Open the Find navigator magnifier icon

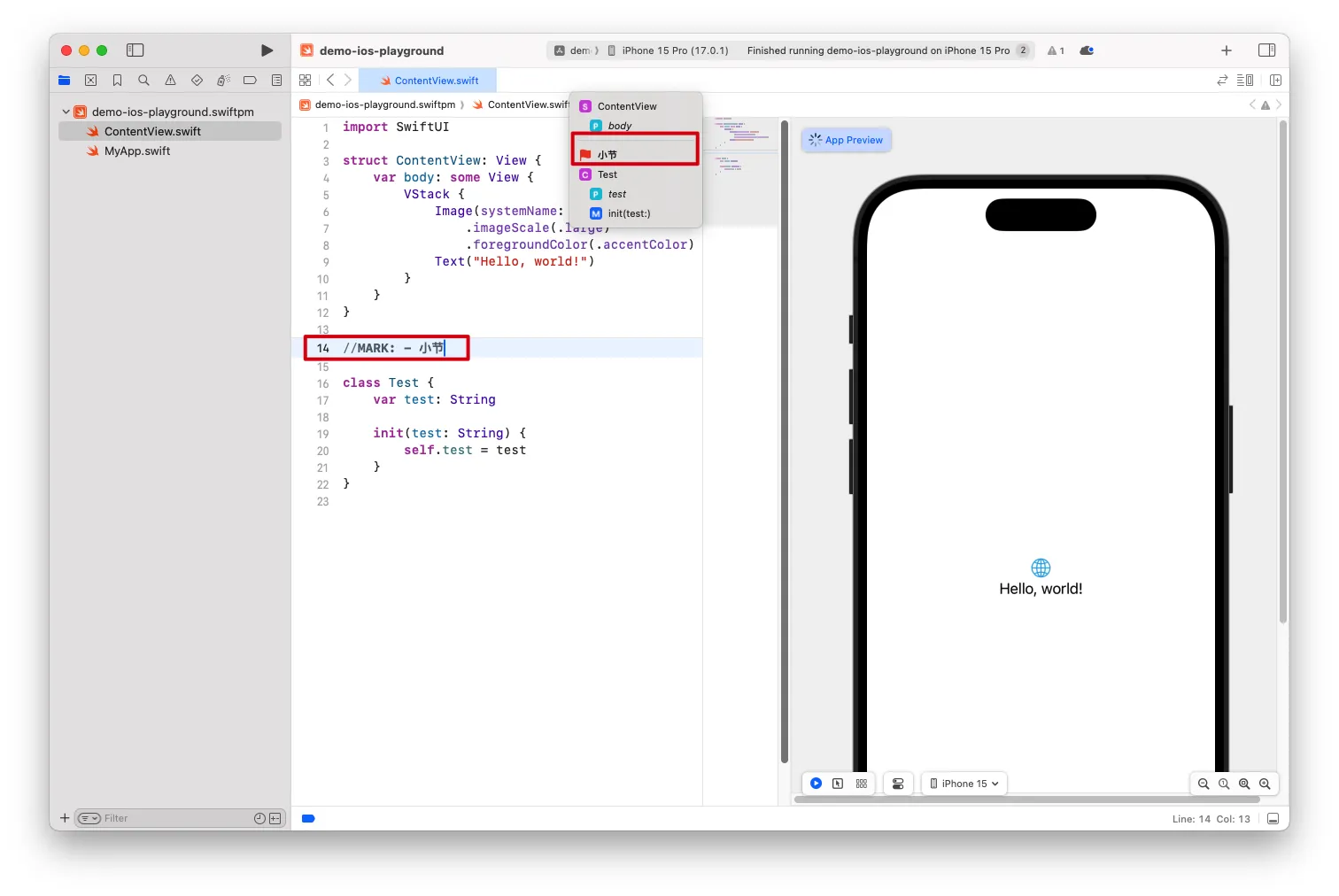pos(143,81)
